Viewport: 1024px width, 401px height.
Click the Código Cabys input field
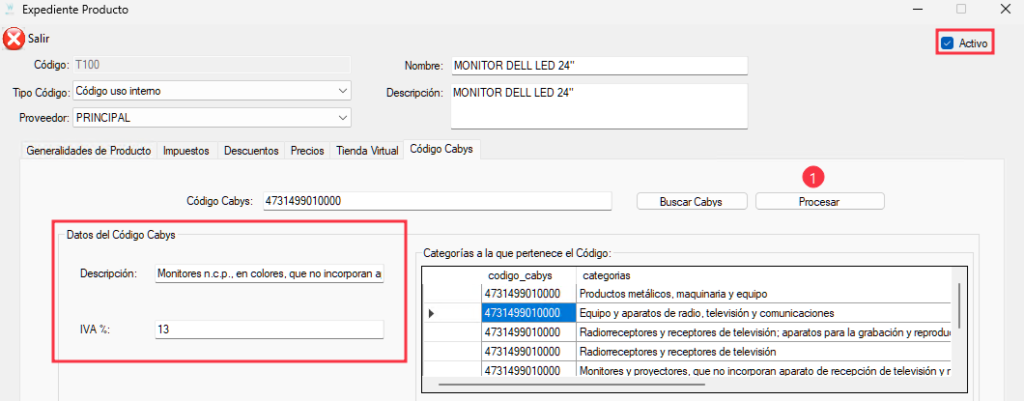tap(436, 201)
